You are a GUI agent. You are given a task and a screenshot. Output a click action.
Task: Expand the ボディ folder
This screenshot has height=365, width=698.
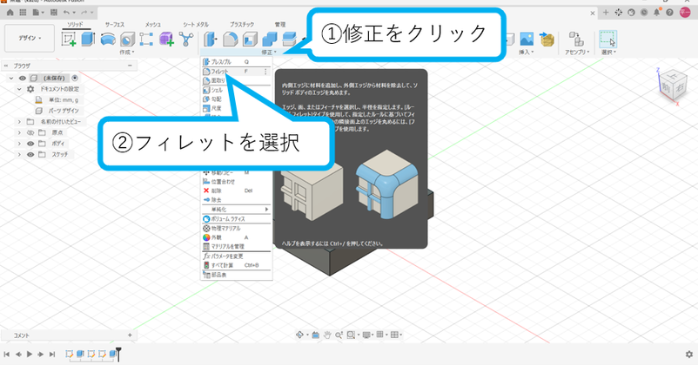tap(19, 143)
